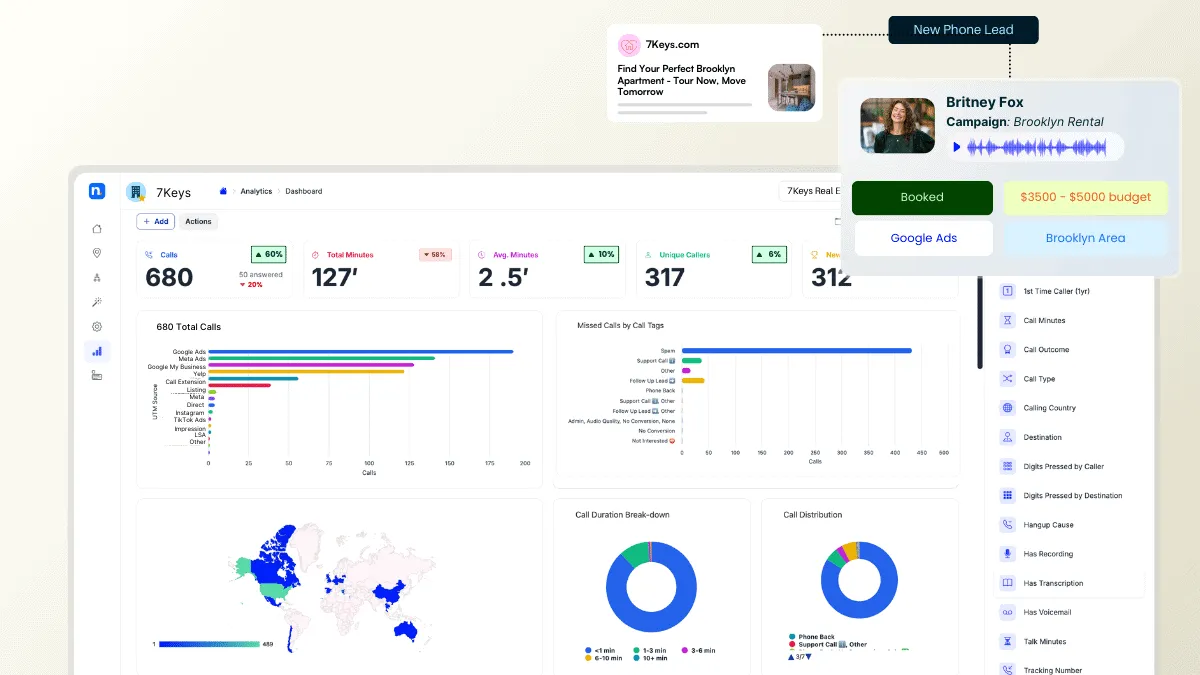
Task: Click the phone icon on Calls card
Action: pos(149,255)
